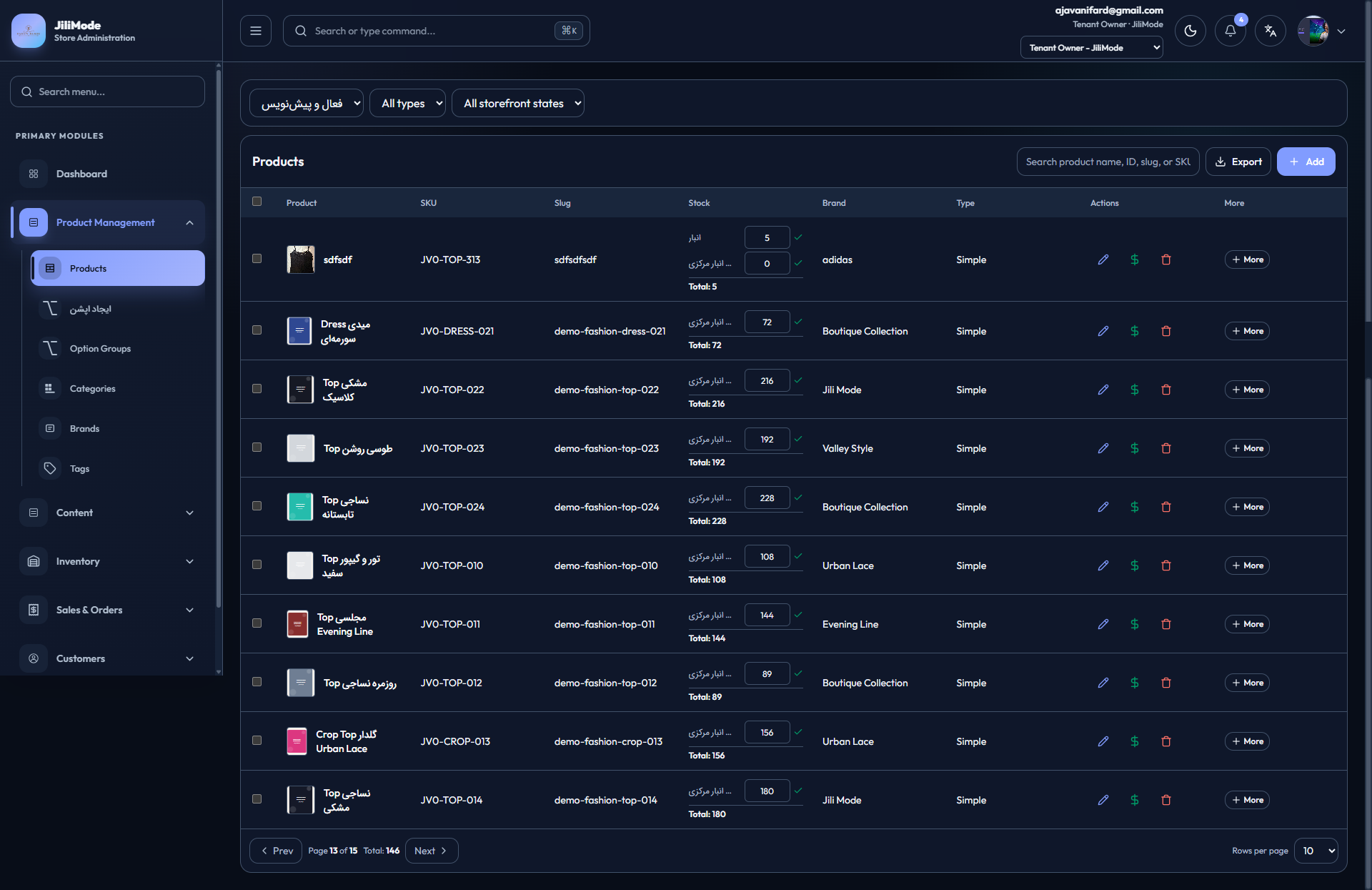
Task: Open Tenant Owner - JiliMode selector
Action: tap(1092, 48)
